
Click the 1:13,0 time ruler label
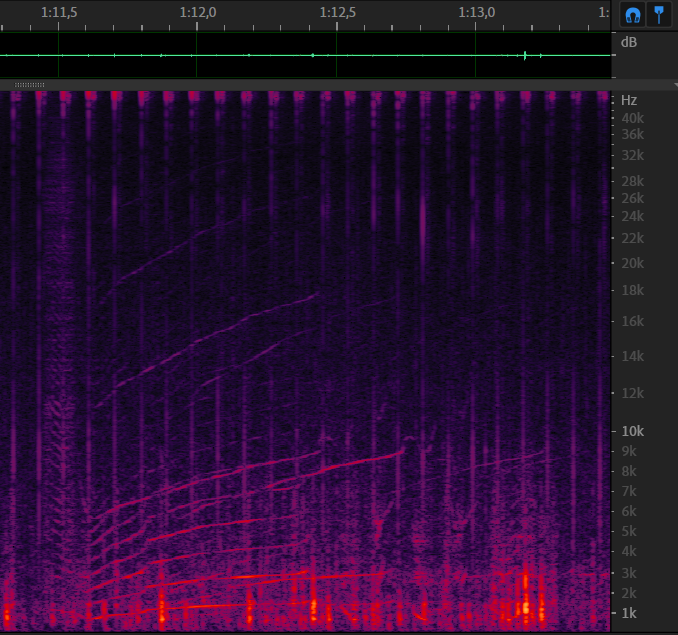[x=477, y=13]
